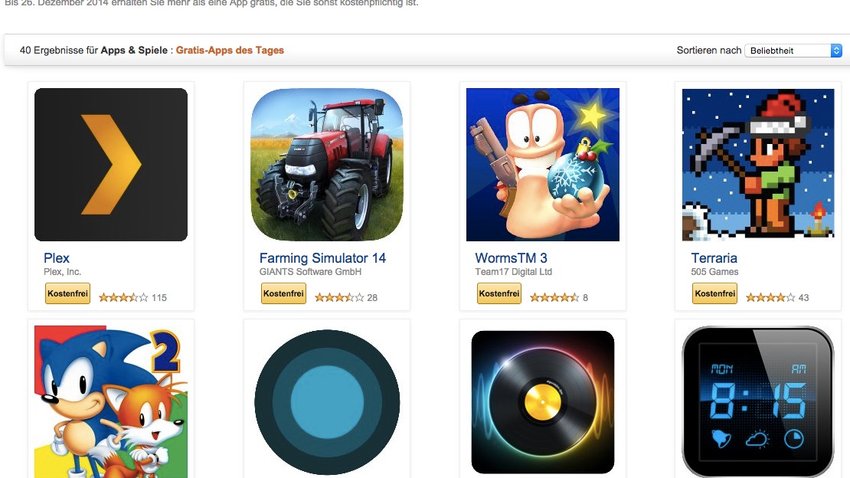Click Kostenfrei button for Worms 3
This screenshot has width=850, height=478.
click(499, 293)
